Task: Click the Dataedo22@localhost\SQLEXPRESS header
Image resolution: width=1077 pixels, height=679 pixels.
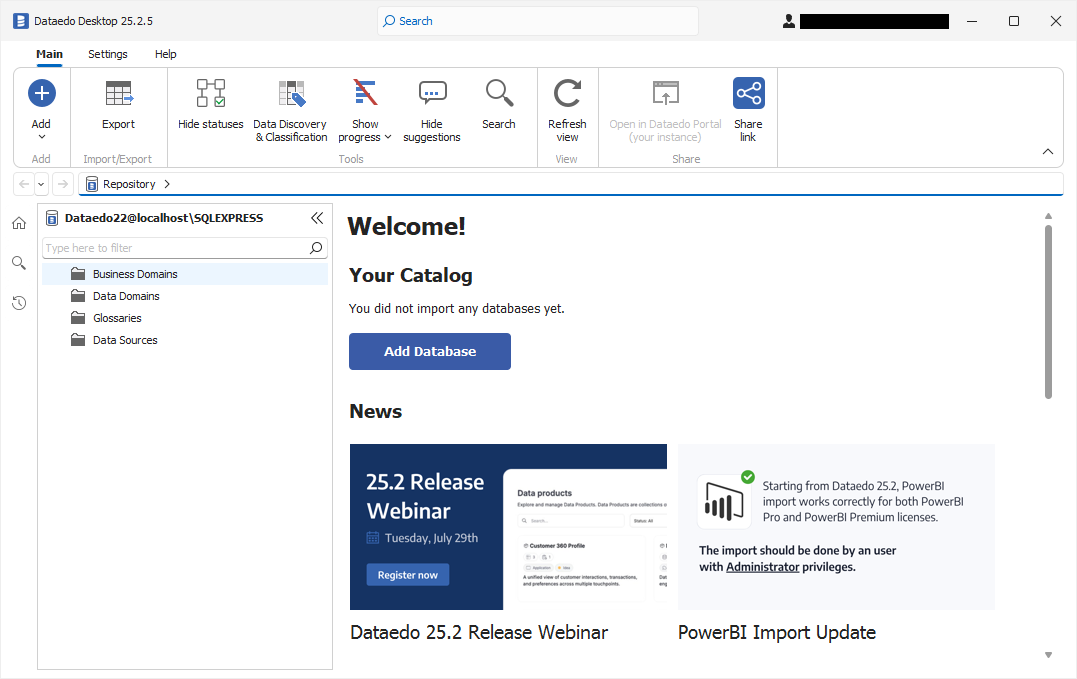Action: click(163, 218)
